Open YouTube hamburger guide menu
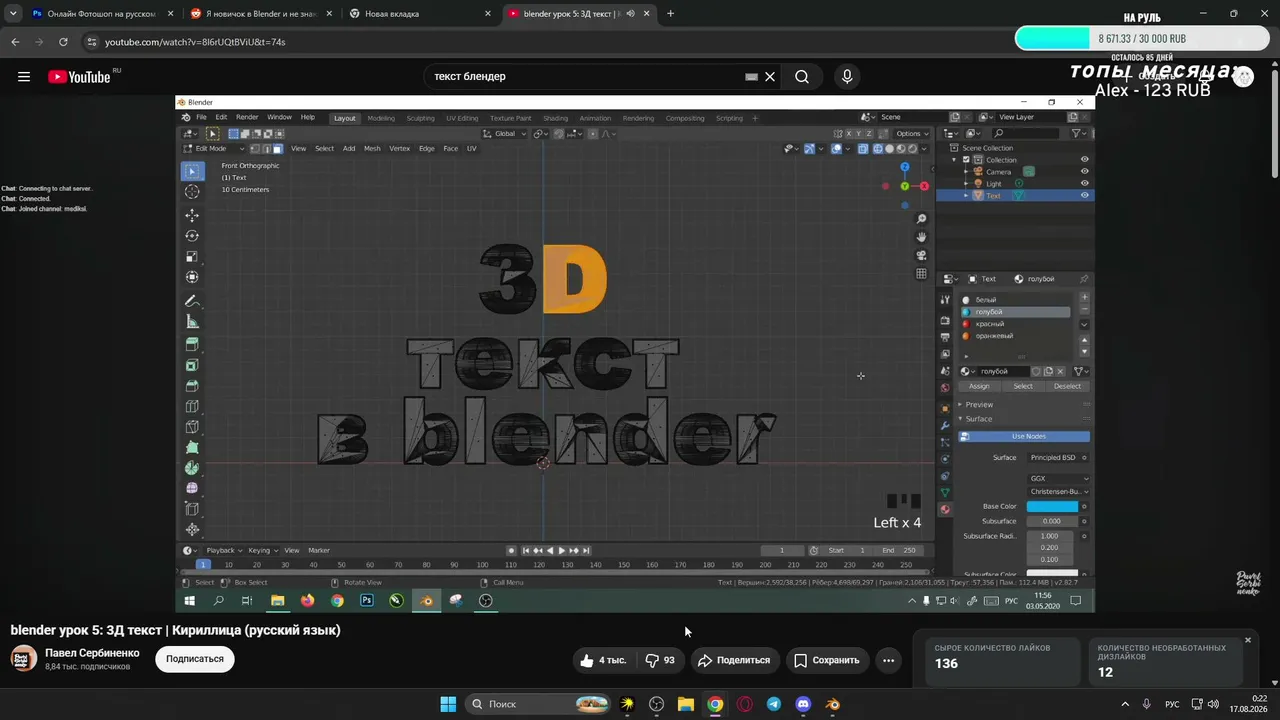The height and width of the screenshot is (720, 1280). pyautogui.click(x=24, y=77)
